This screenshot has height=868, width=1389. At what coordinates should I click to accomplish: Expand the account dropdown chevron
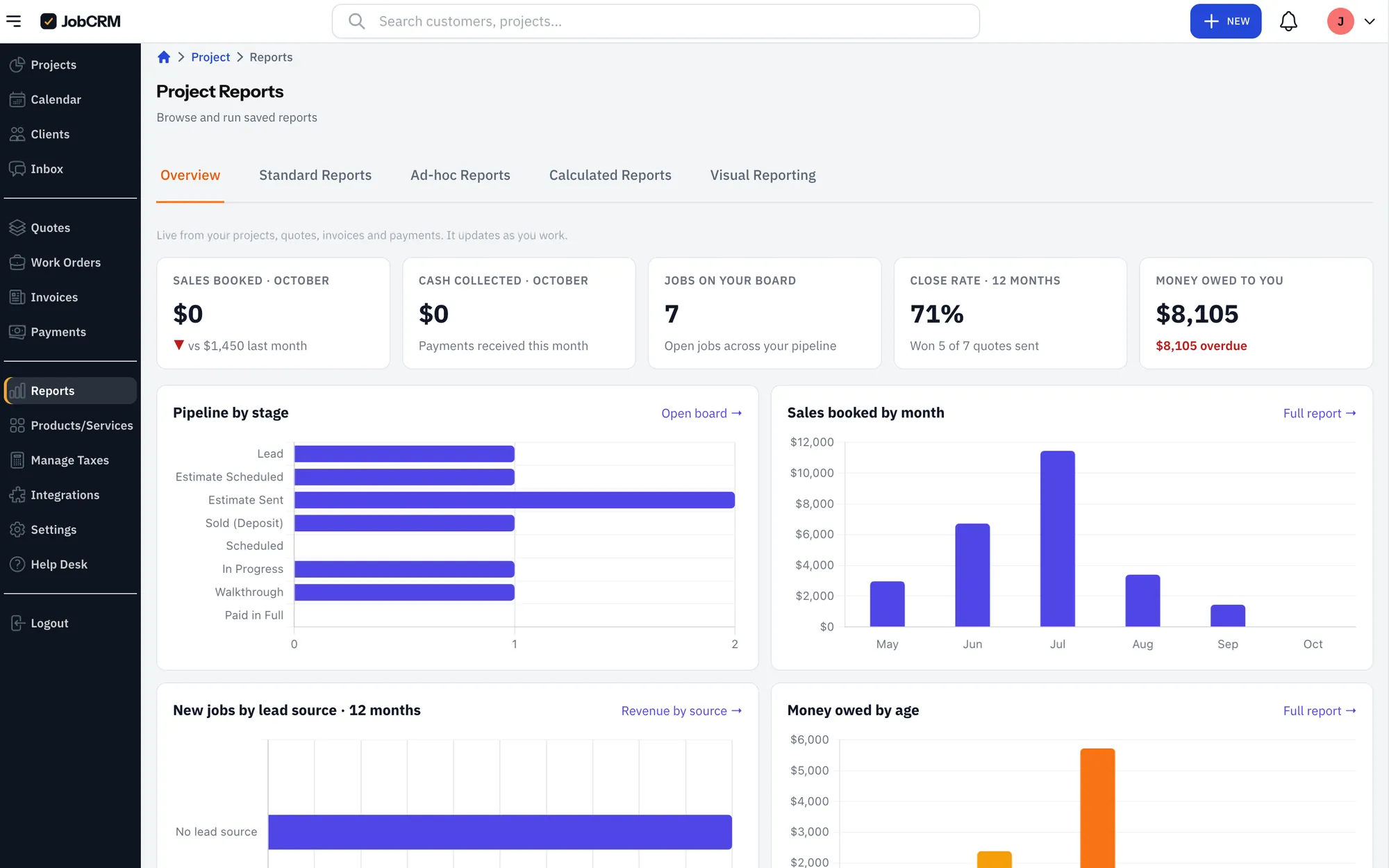pyautogui.click(x=1370, y=22)
